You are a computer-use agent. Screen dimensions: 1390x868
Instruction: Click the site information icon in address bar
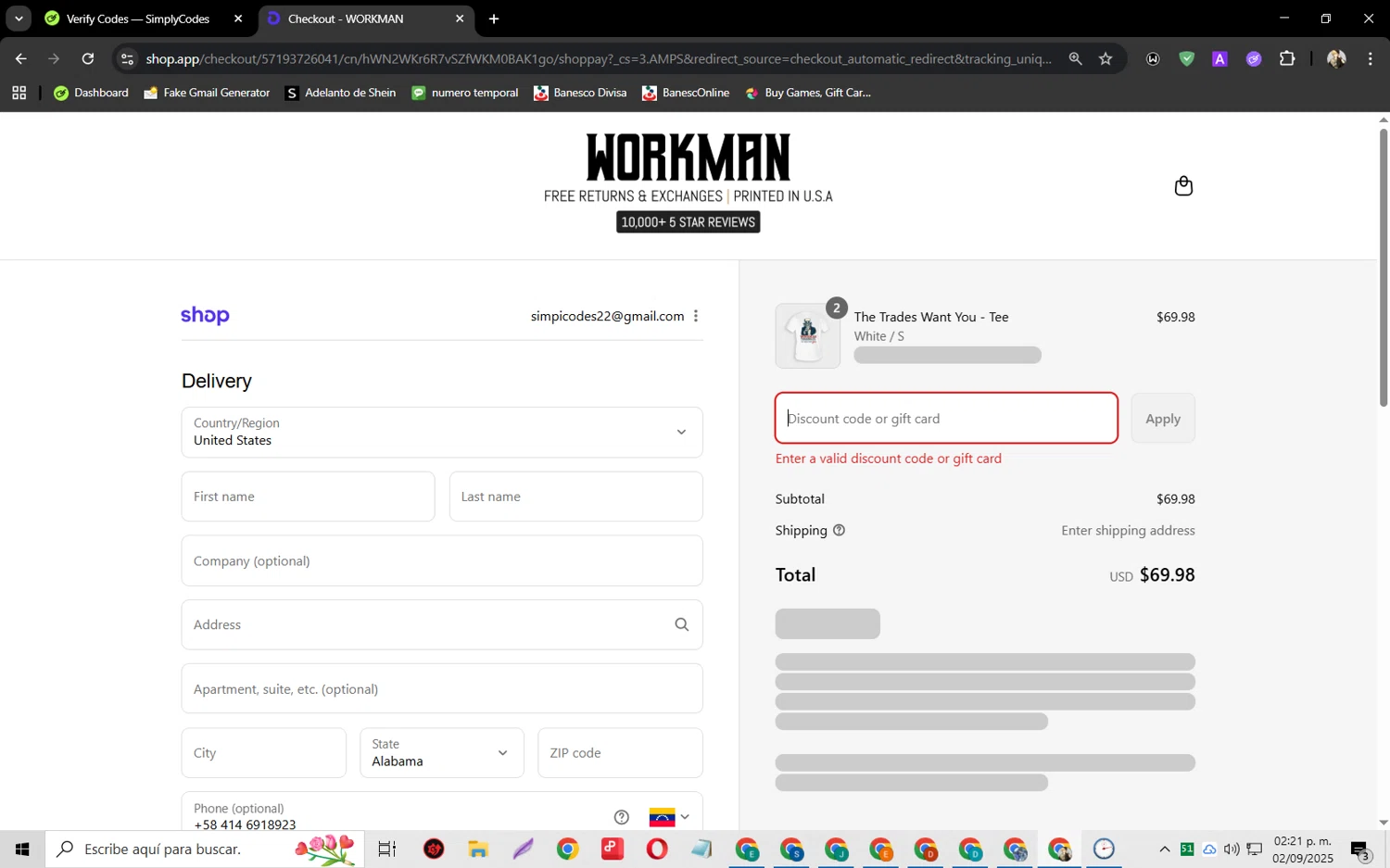pos(128,58)
